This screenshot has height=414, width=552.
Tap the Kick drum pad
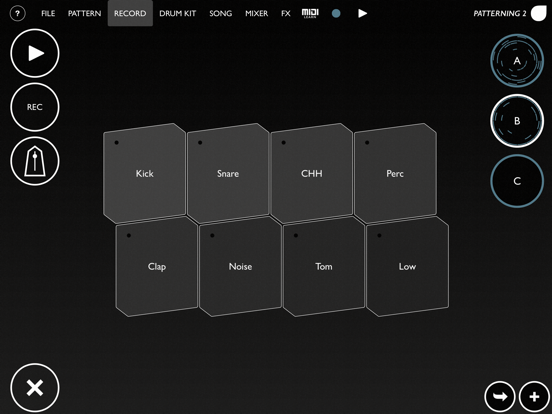pos(144,173)
